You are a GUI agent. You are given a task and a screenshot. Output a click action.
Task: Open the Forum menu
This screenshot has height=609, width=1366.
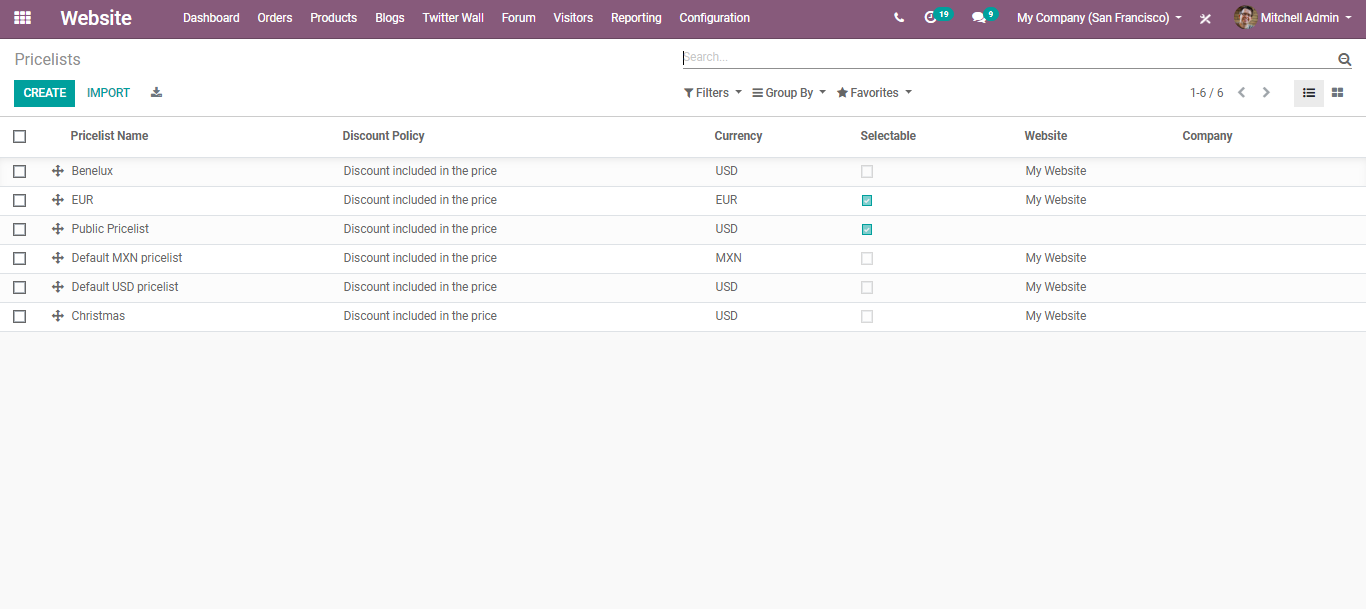[519, 18]
